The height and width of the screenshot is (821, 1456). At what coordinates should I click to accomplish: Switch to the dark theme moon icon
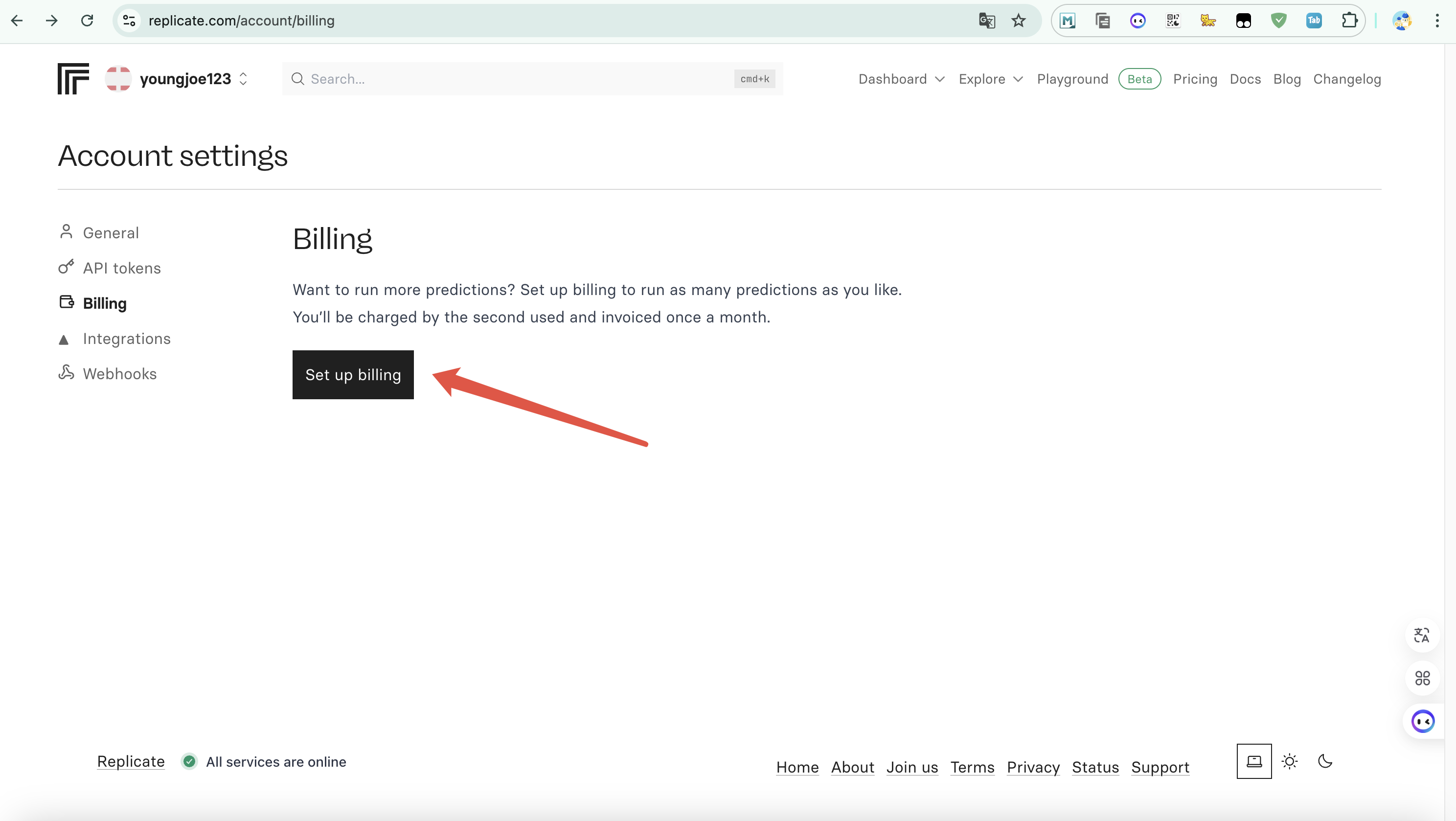(x=1325, y=761)
